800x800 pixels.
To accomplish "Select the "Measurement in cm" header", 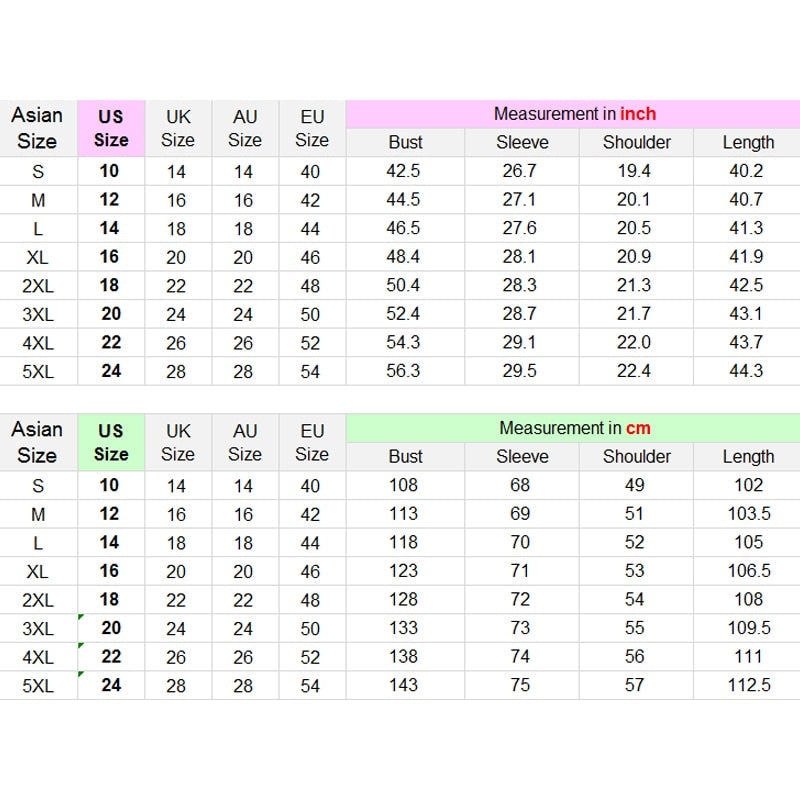I will (x=574, y=428).
